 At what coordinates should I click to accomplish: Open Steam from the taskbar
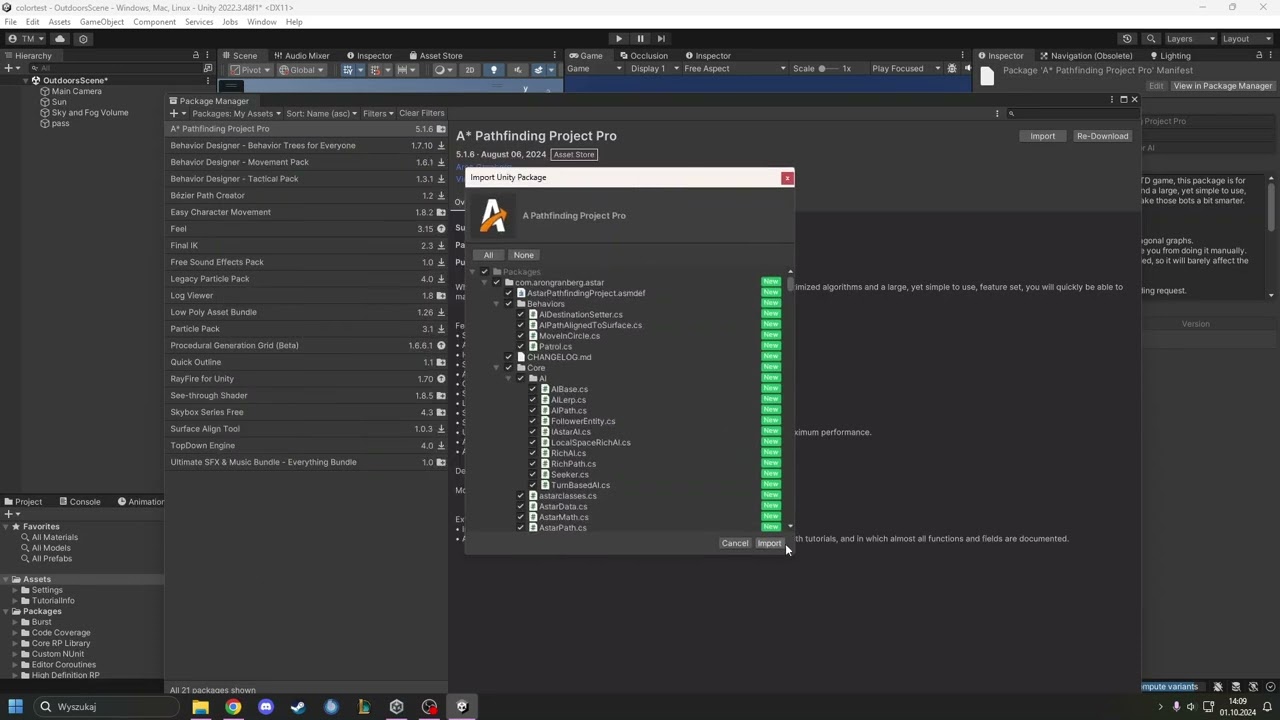pos(298,707)
